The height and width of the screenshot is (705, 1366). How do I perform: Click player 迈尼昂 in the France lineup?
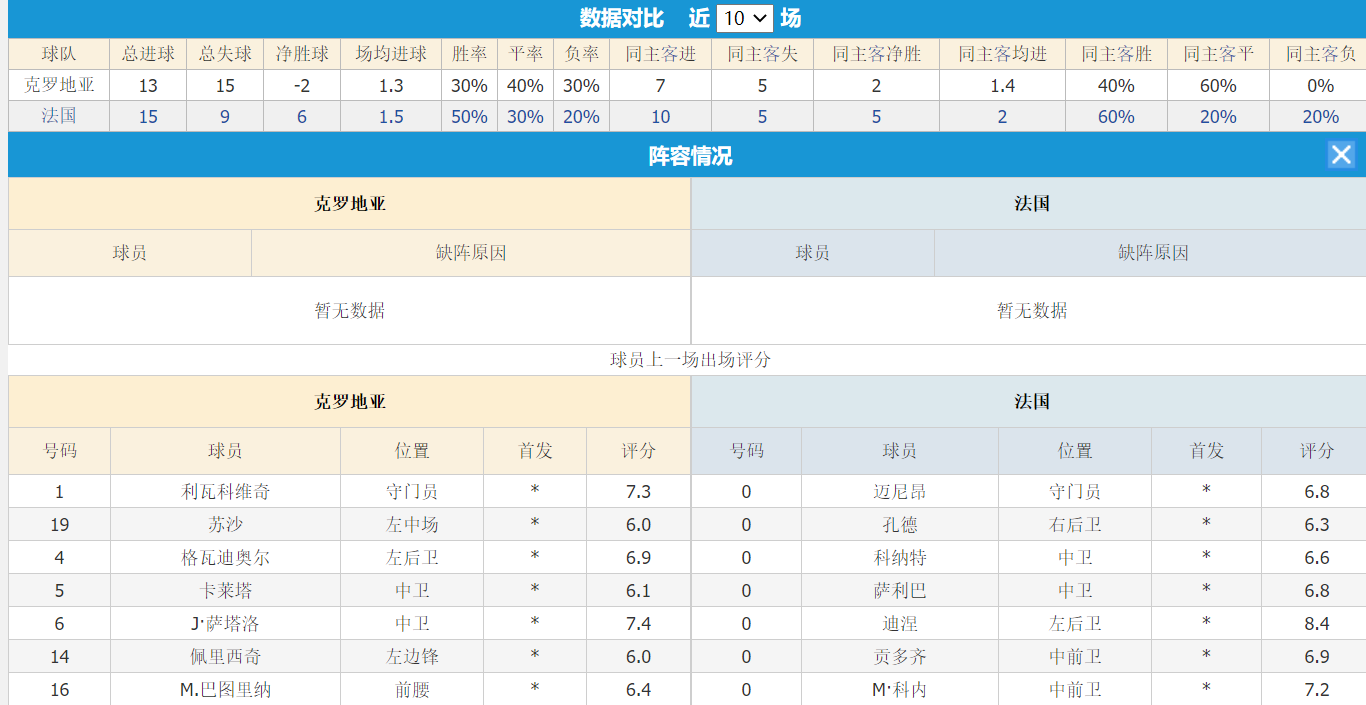coord(897,491)
